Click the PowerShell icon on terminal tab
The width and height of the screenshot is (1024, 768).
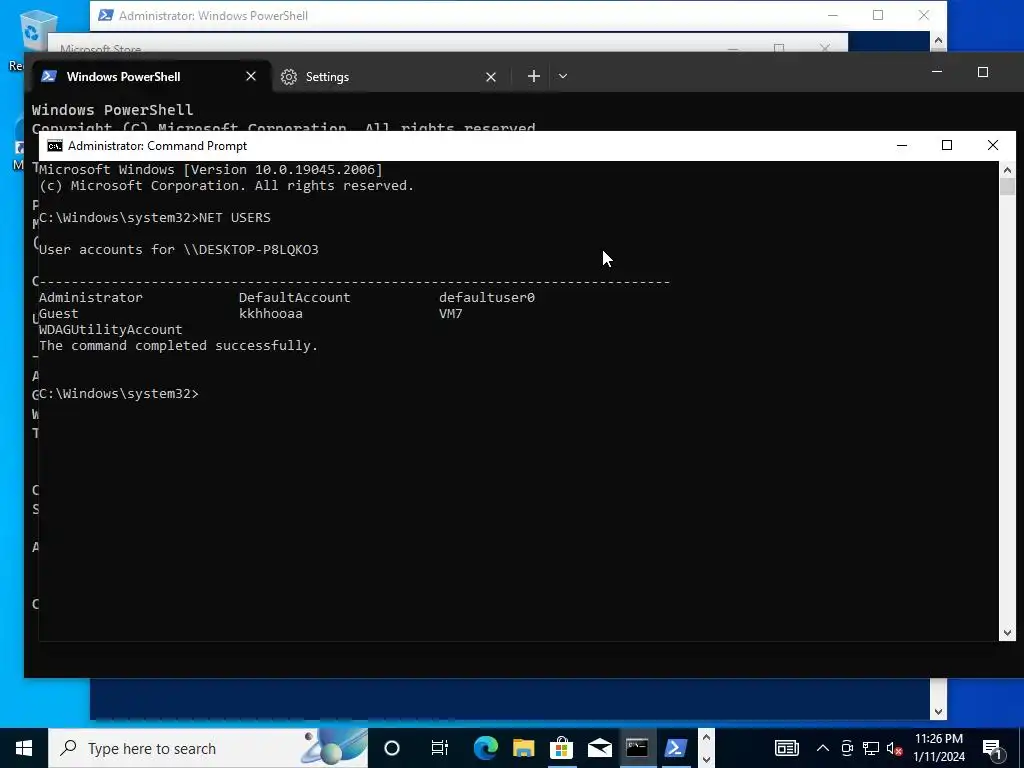pyautogui.click(x=49, y=76)
